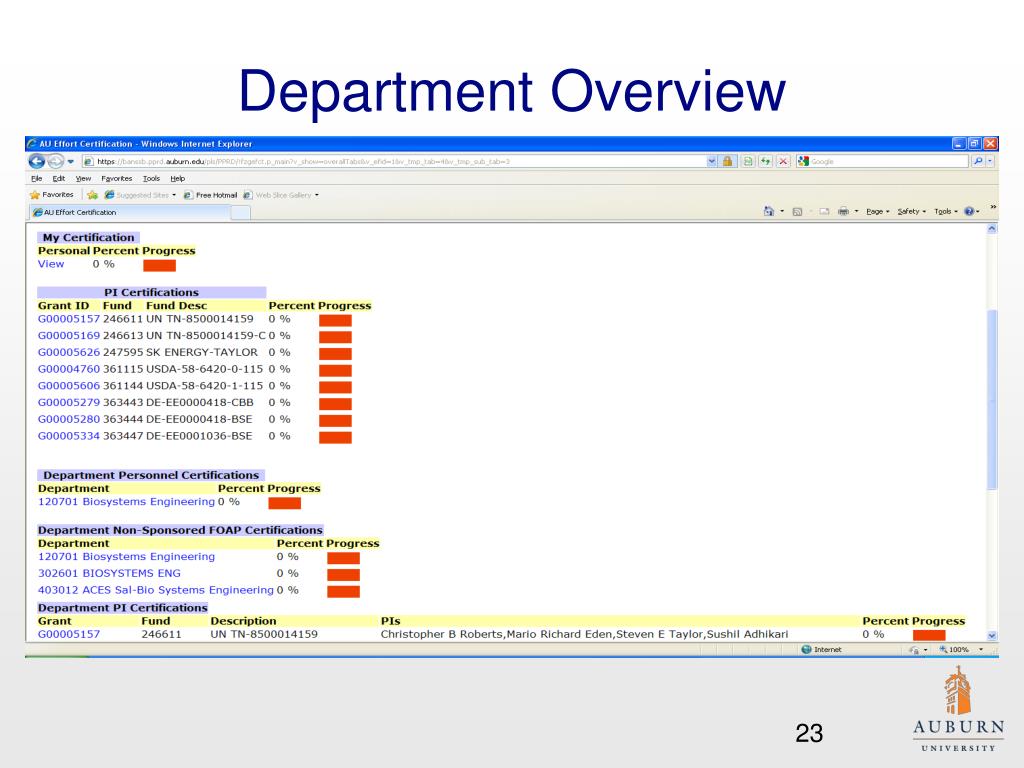Open the command bar Tools dropdown
Screen dimensions: 1024x768
click(x=946, y=211)
